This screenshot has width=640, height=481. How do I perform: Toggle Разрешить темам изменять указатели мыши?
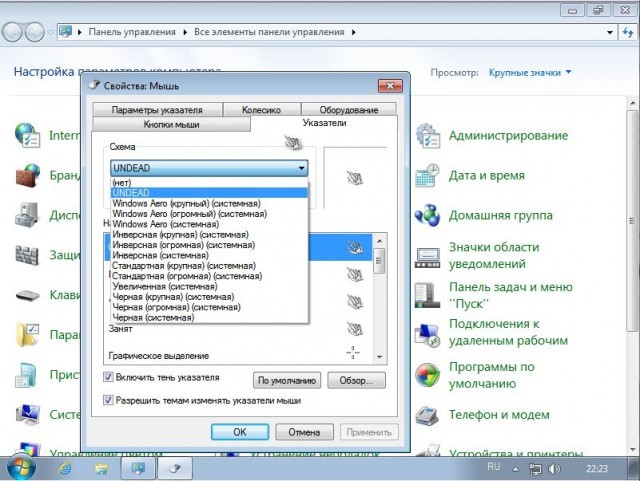(108, 400)
